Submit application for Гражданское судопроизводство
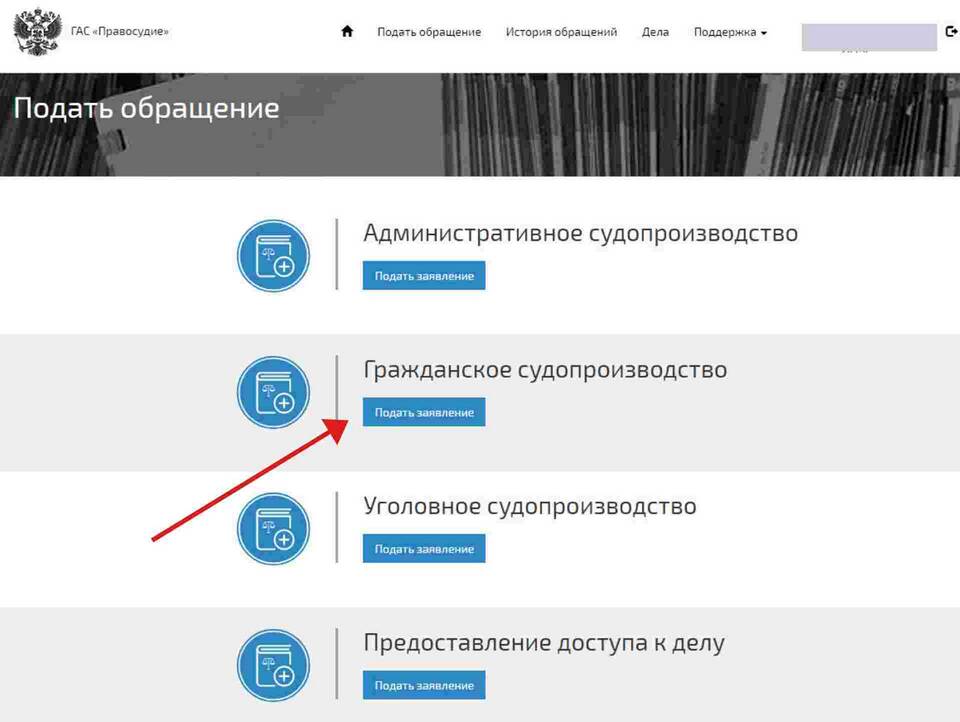 tap(424, 412)
